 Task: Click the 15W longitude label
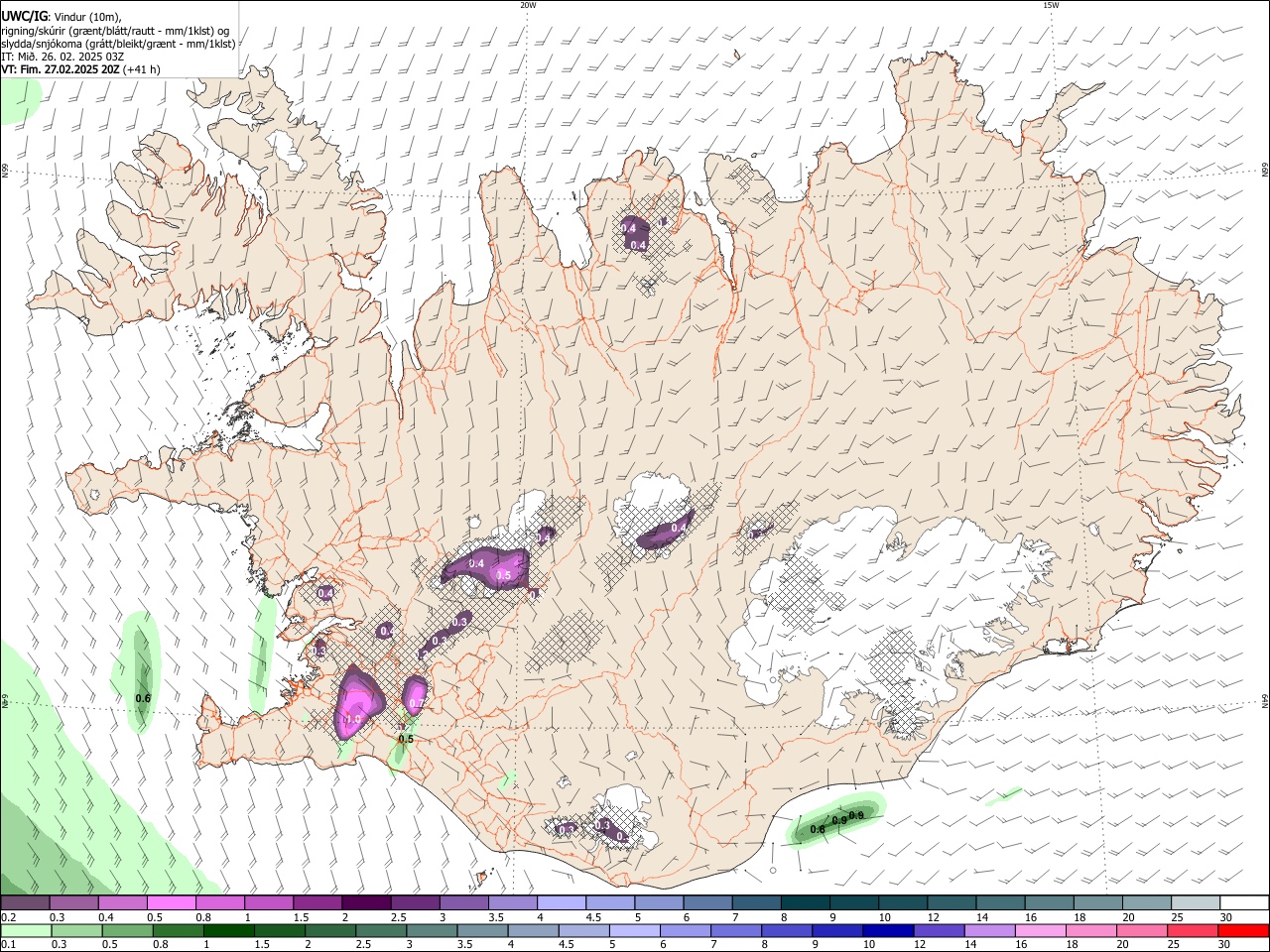[x=1051, y=5]
